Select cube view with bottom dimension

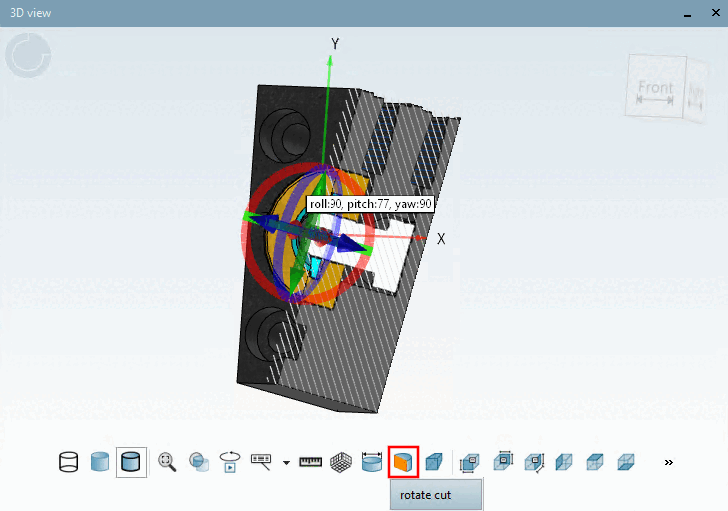pyautogui.click(x=469, y=463)
